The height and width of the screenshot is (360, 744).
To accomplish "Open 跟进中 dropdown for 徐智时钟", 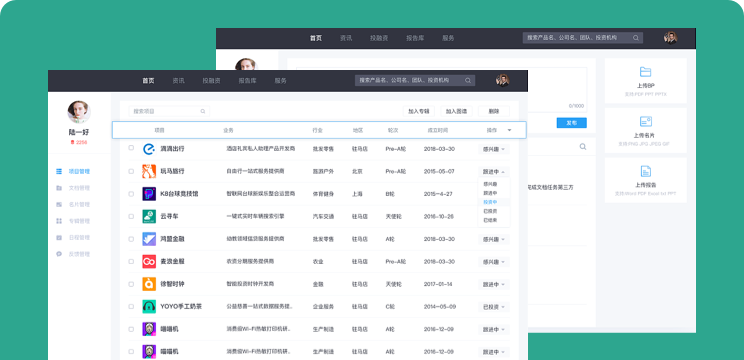I will (494, 285).
